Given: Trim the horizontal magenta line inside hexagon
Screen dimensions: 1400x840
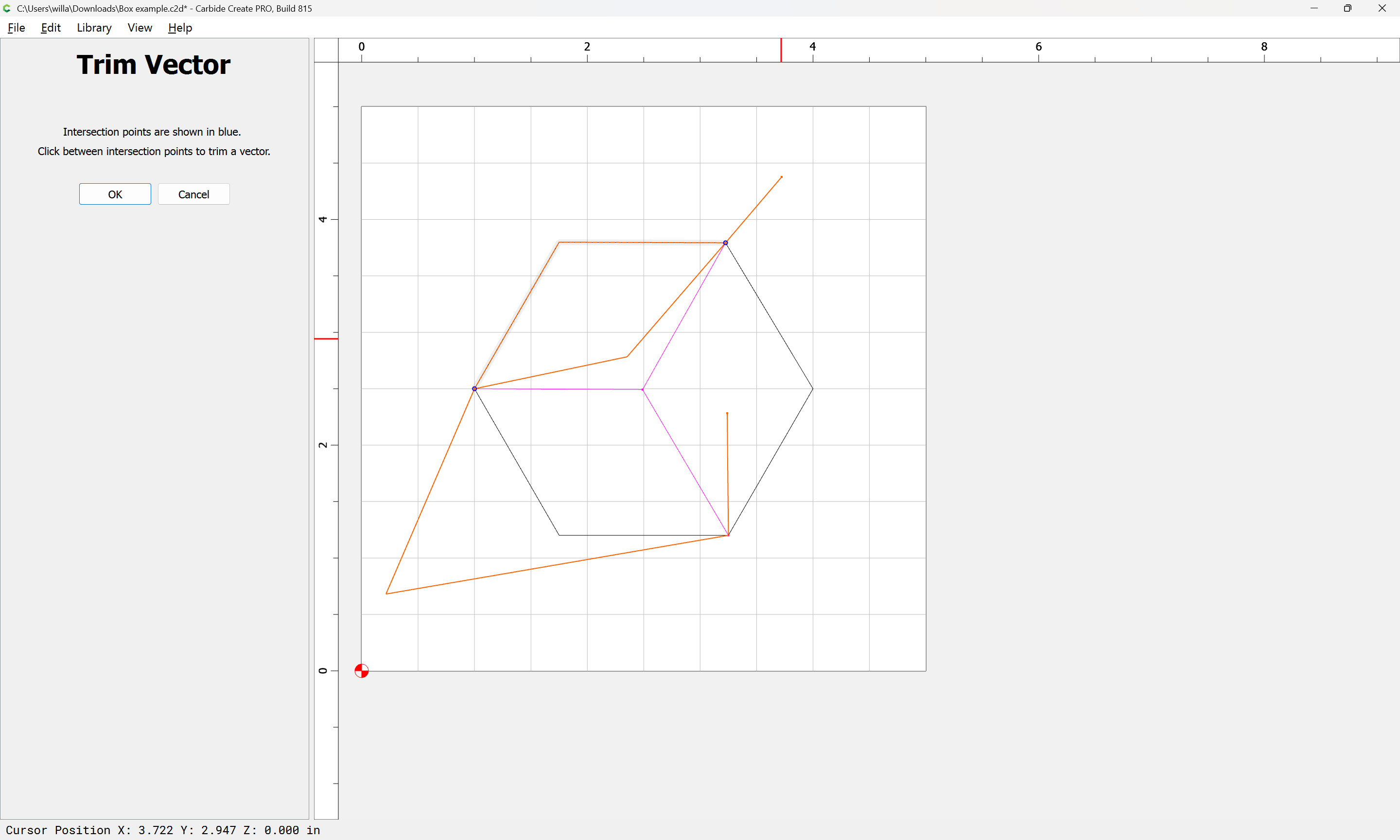Looking at the screenshot, I should click(x=559, y=389).
